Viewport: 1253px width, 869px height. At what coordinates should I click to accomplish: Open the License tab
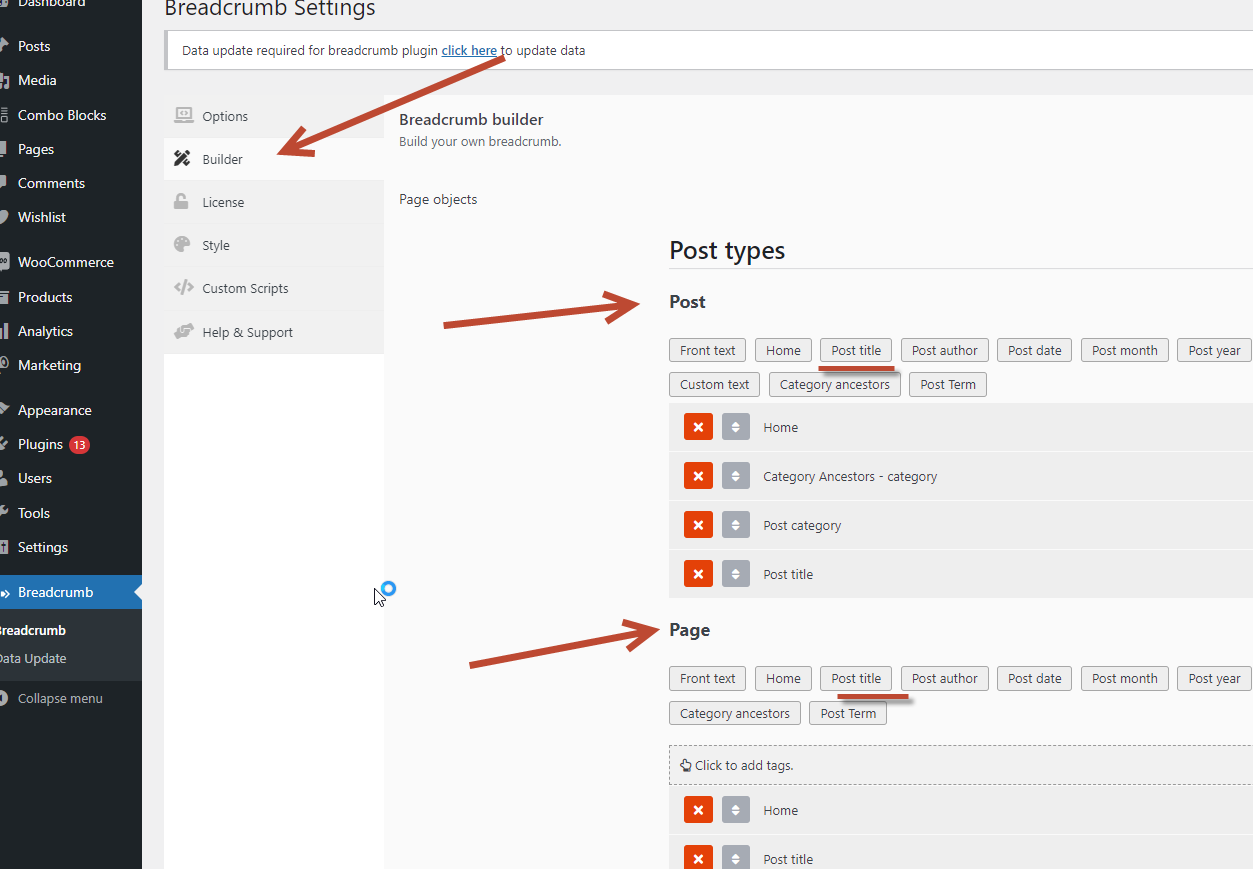274,202
